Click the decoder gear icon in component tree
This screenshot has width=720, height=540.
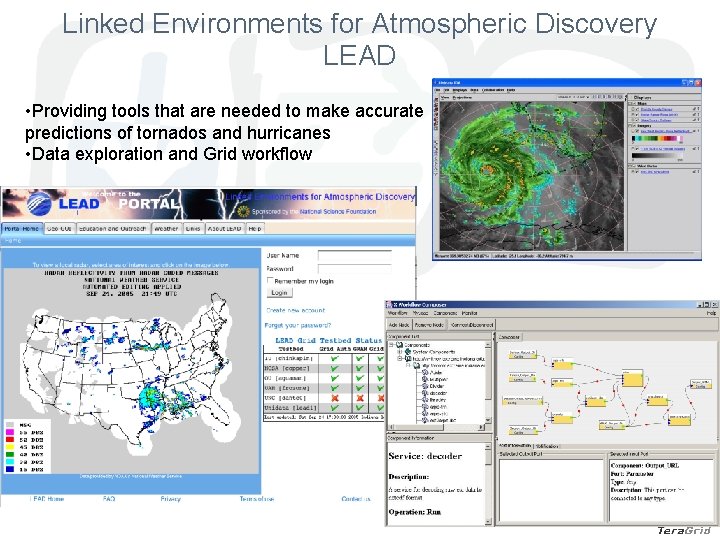point(425,393)
